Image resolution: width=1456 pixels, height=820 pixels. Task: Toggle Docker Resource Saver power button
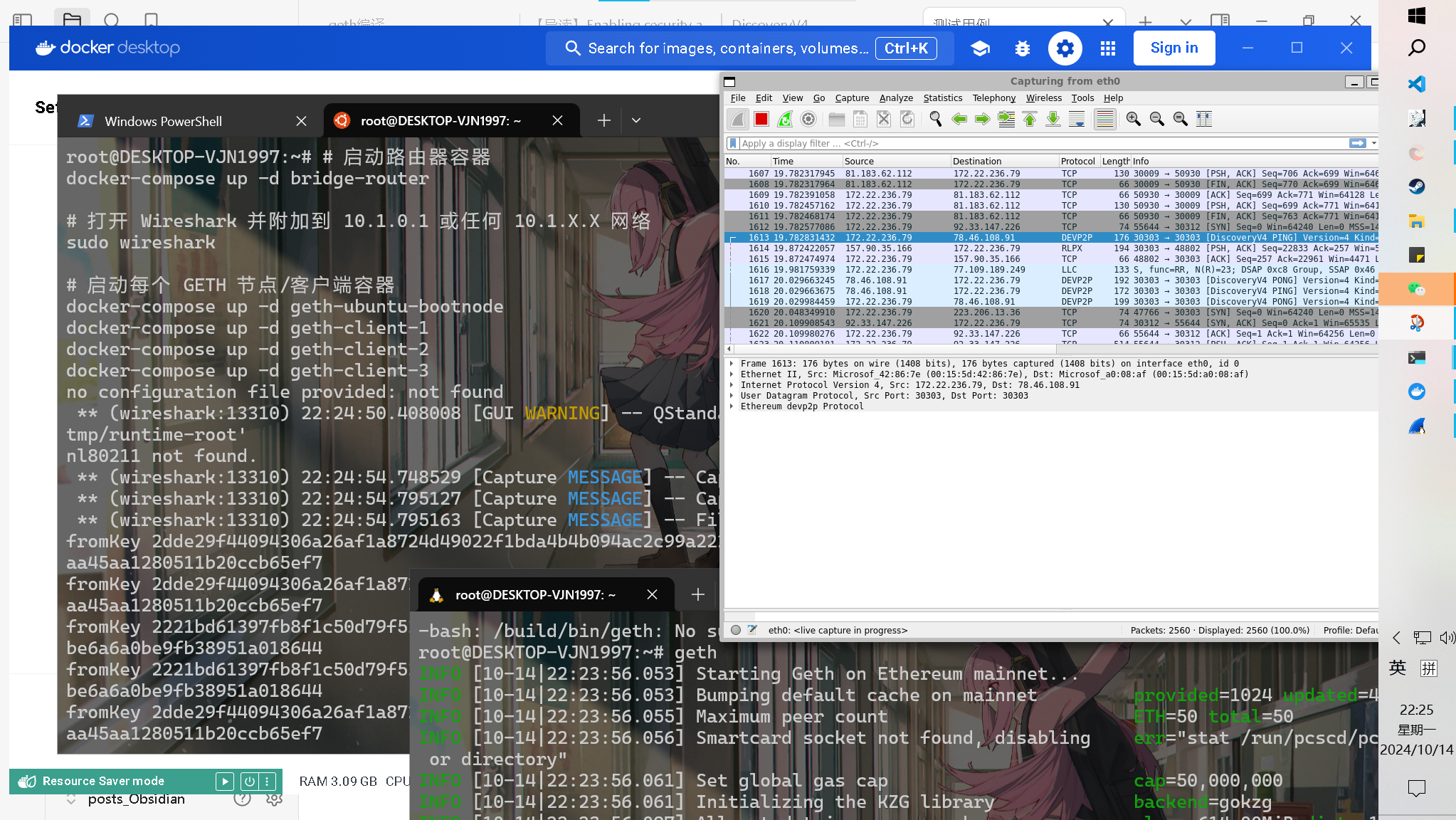250,781
